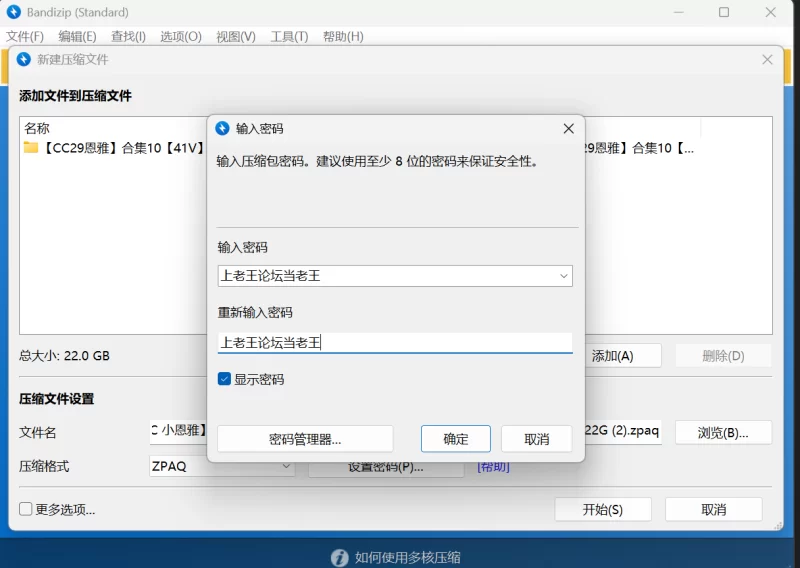Click 取消 in the 输入密码 dialog
This screenshot has width=800, height=568.
click(537, 439)
